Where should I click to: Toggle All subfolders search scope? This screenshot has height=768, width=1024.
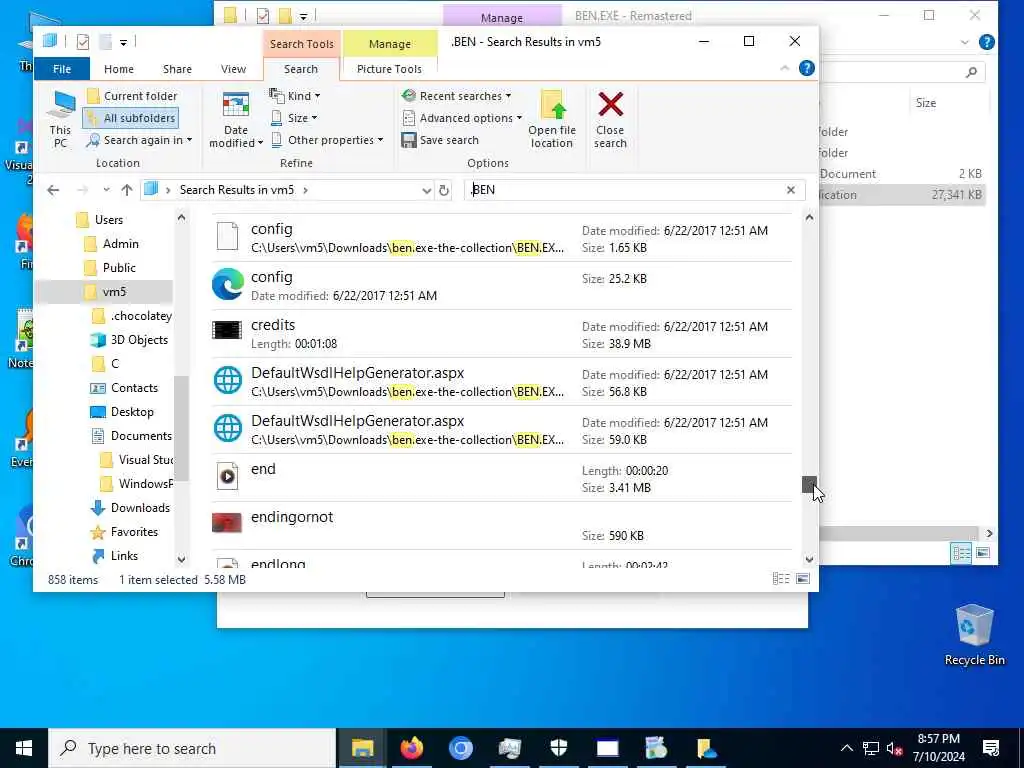(x=131, y=118)
